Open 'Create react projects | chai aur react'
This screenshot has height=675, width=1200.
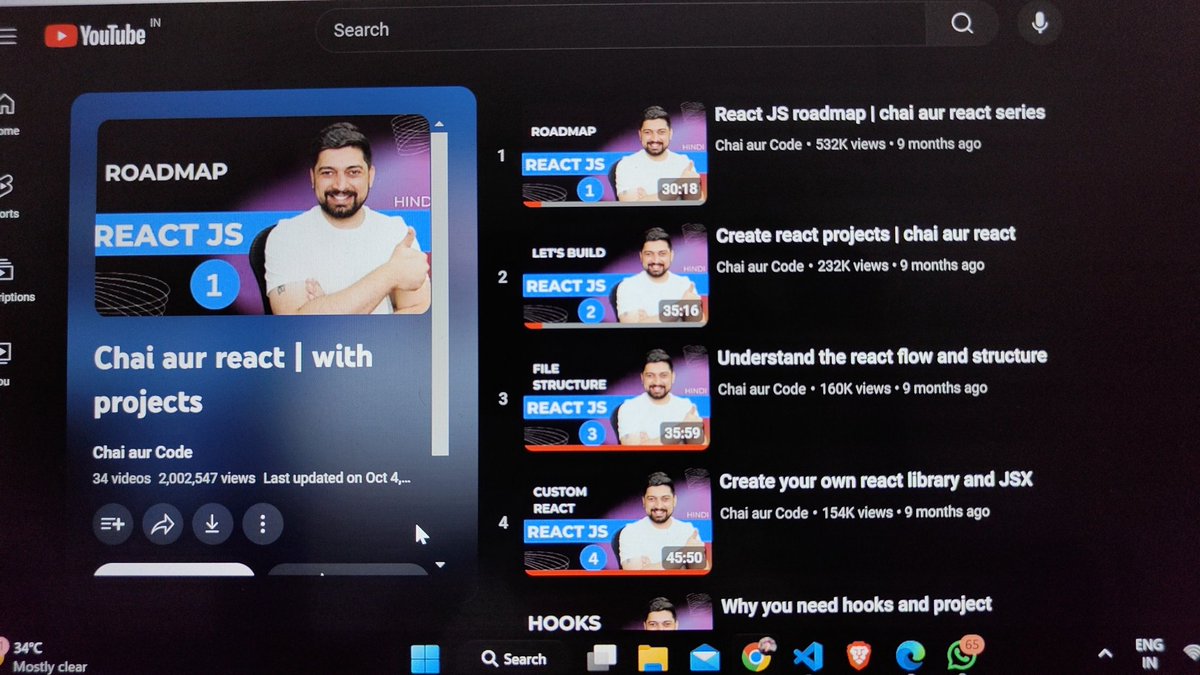pyautogui.click(x=866, y=235)
